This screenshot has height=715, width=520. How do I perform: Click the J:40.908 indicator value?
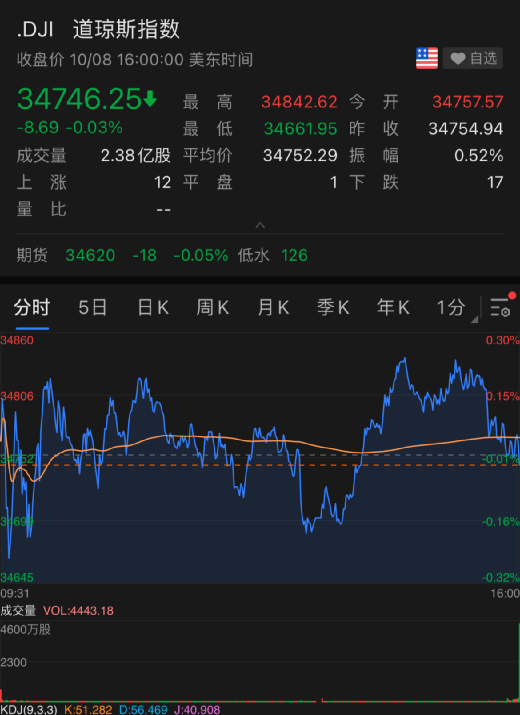click(x=196, y=710)
